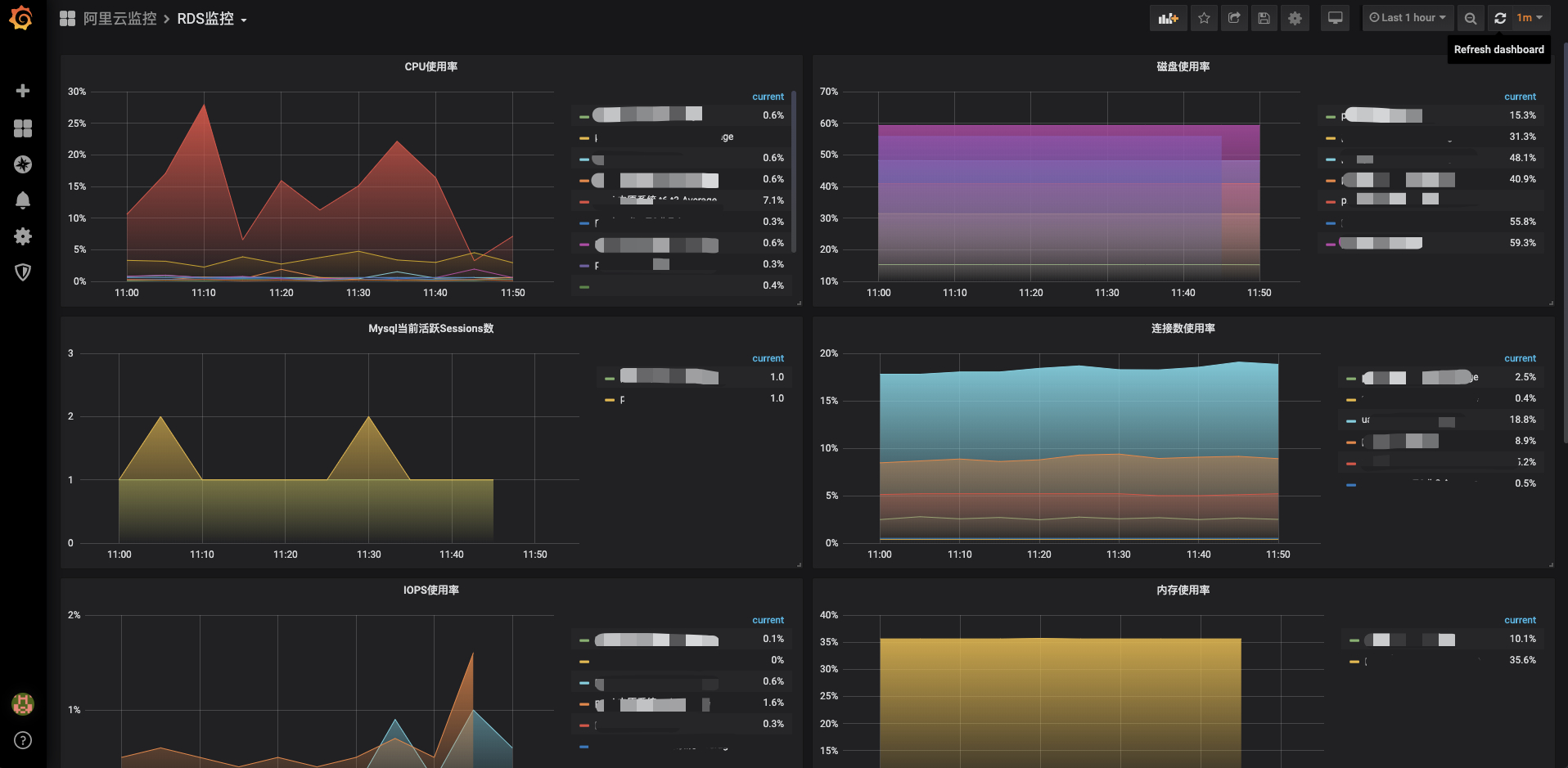
Task: Open Server Admin shield icon
Action: (23, 272)
